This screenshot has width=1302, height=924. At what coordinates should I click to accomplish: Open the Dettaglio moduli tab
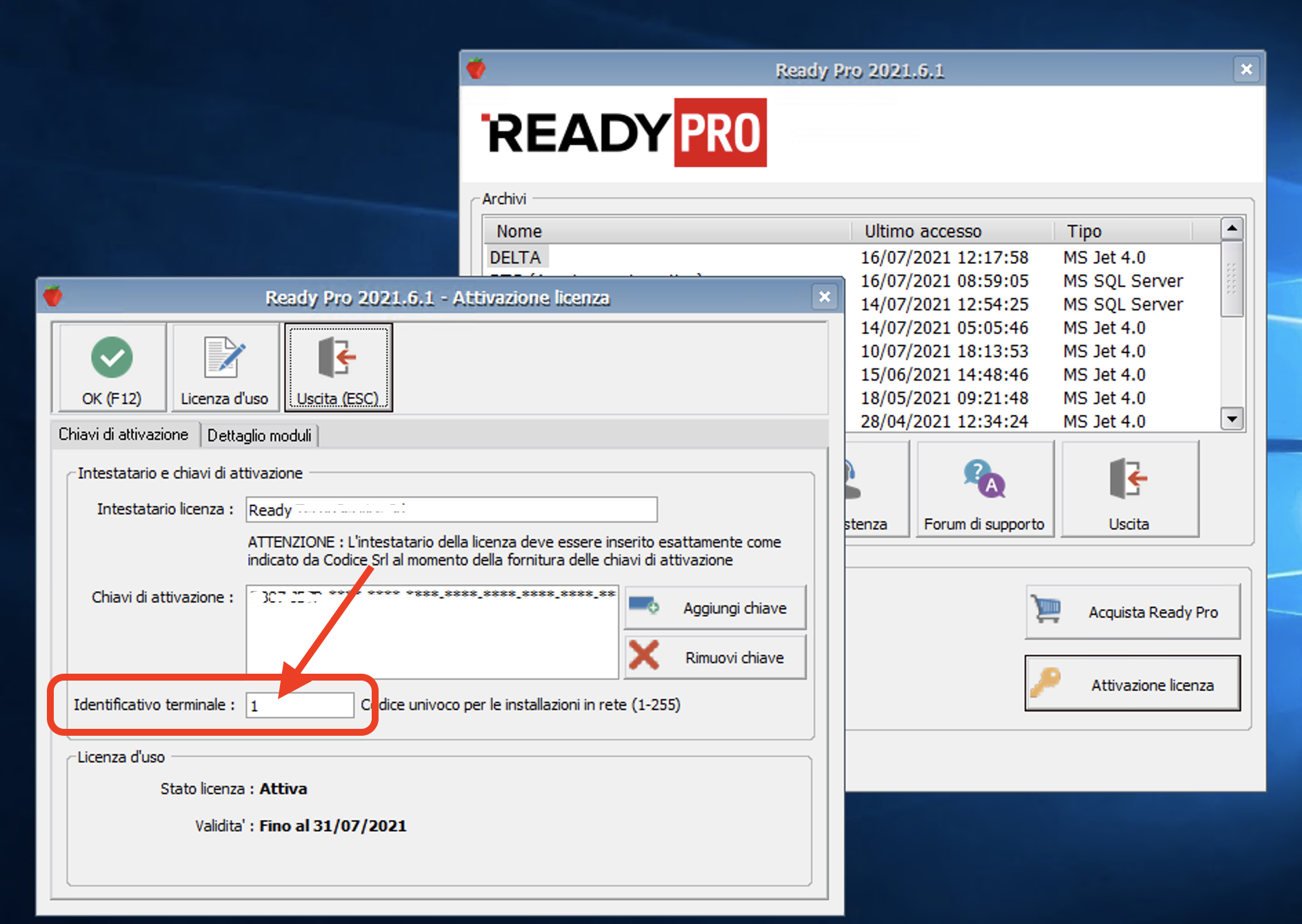(x=259, y=436)
